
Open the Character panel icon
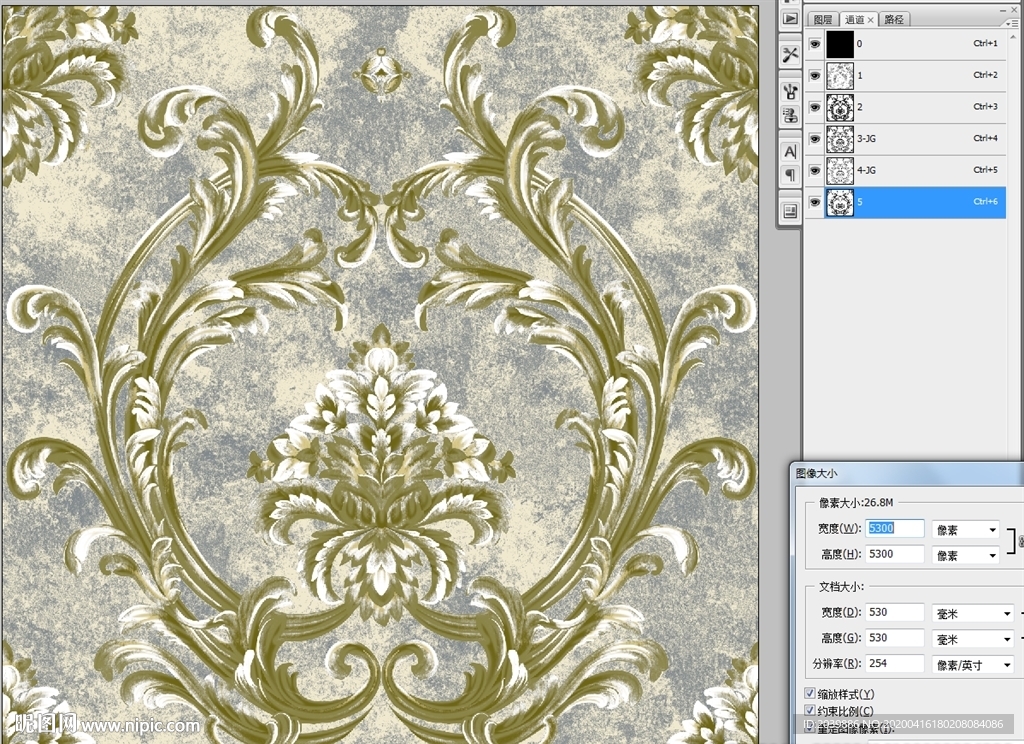pos(790,152)
